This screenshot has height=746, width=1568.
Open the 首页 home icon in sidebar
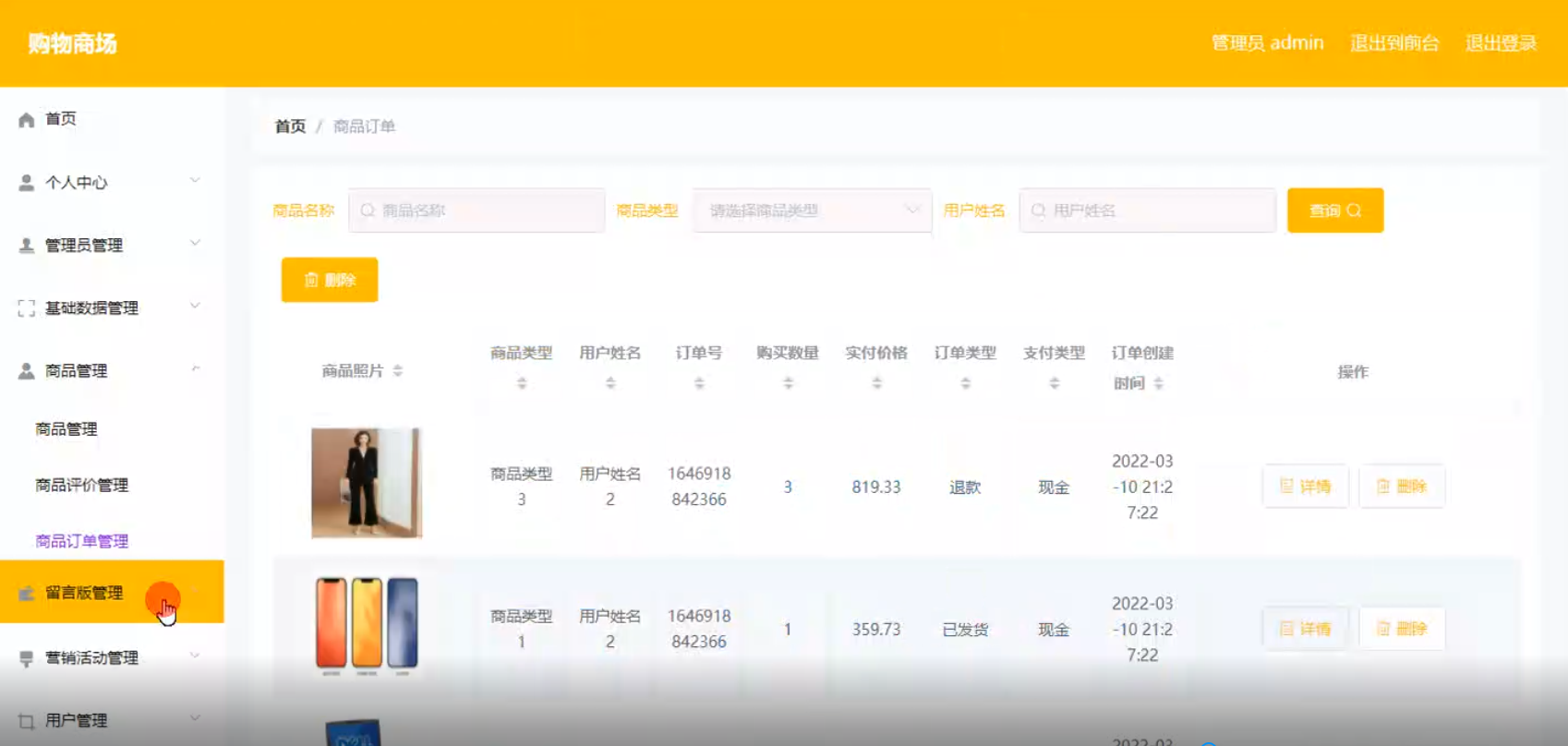click(x=27, y=119)
